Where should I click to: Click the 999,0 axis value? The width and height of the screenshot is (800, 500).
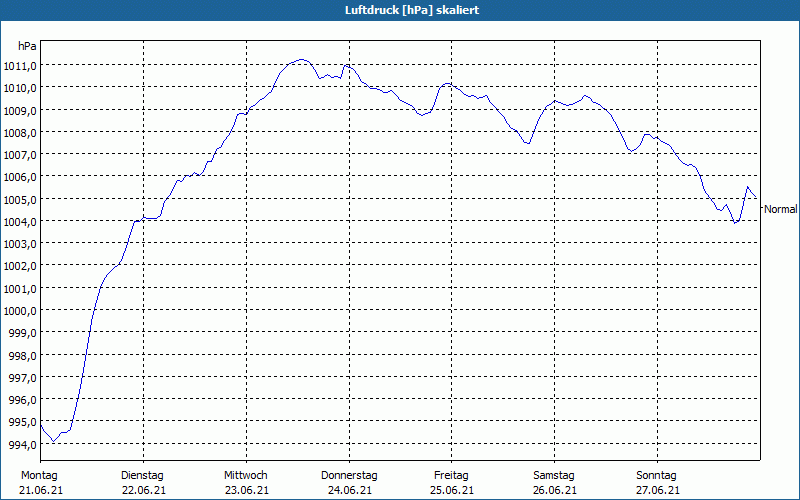coord(22,333)
